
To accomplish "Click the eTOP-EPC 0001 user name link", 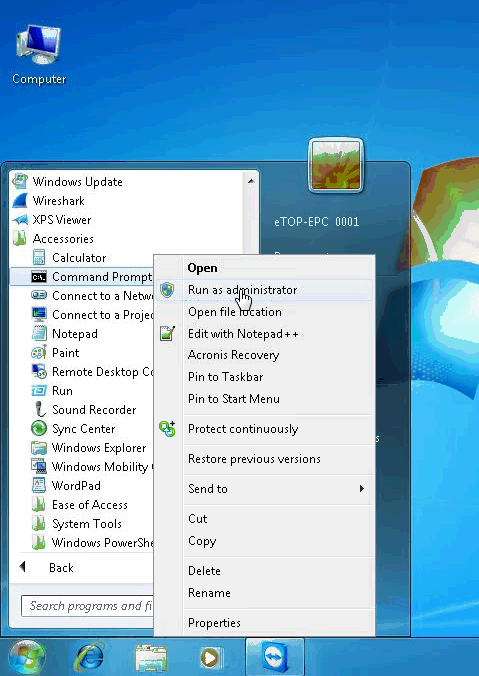I will [x=316, y=222].
